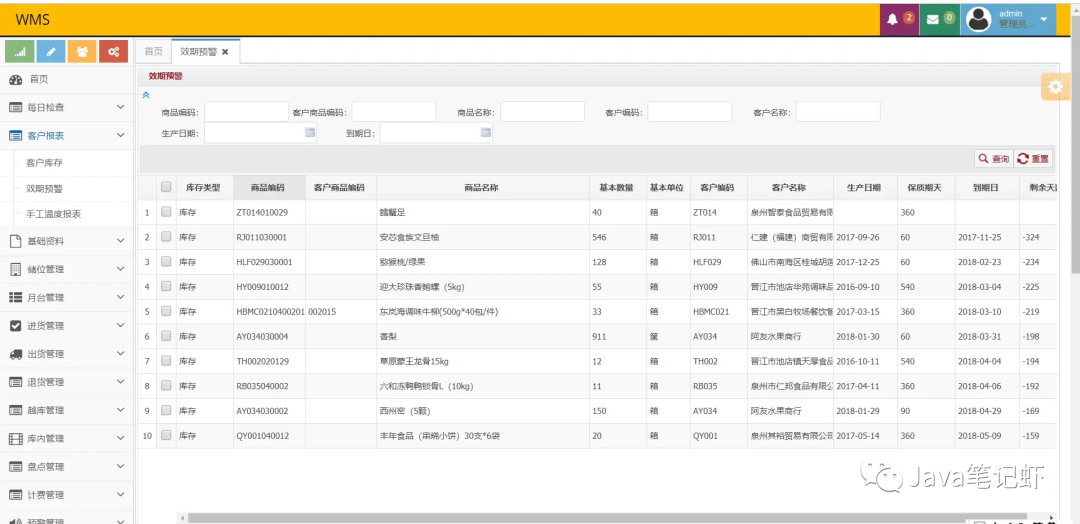Check the row checkbox for 安芯食族文旦柚
Image resolution: width=1080 pixels, height=524 pixels.
click(x=166, y=237)
